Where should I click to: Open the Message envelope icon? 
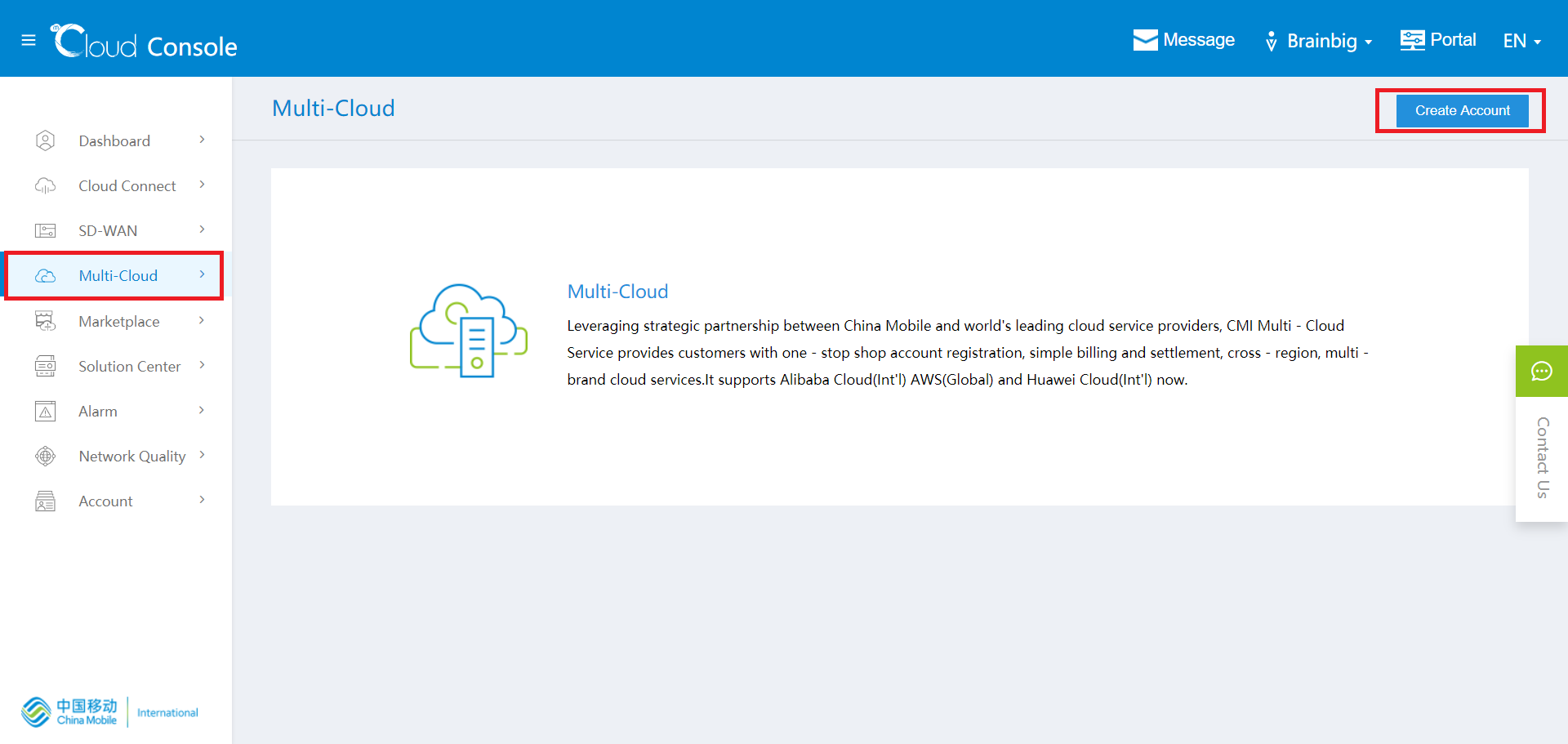[1145, 40]
